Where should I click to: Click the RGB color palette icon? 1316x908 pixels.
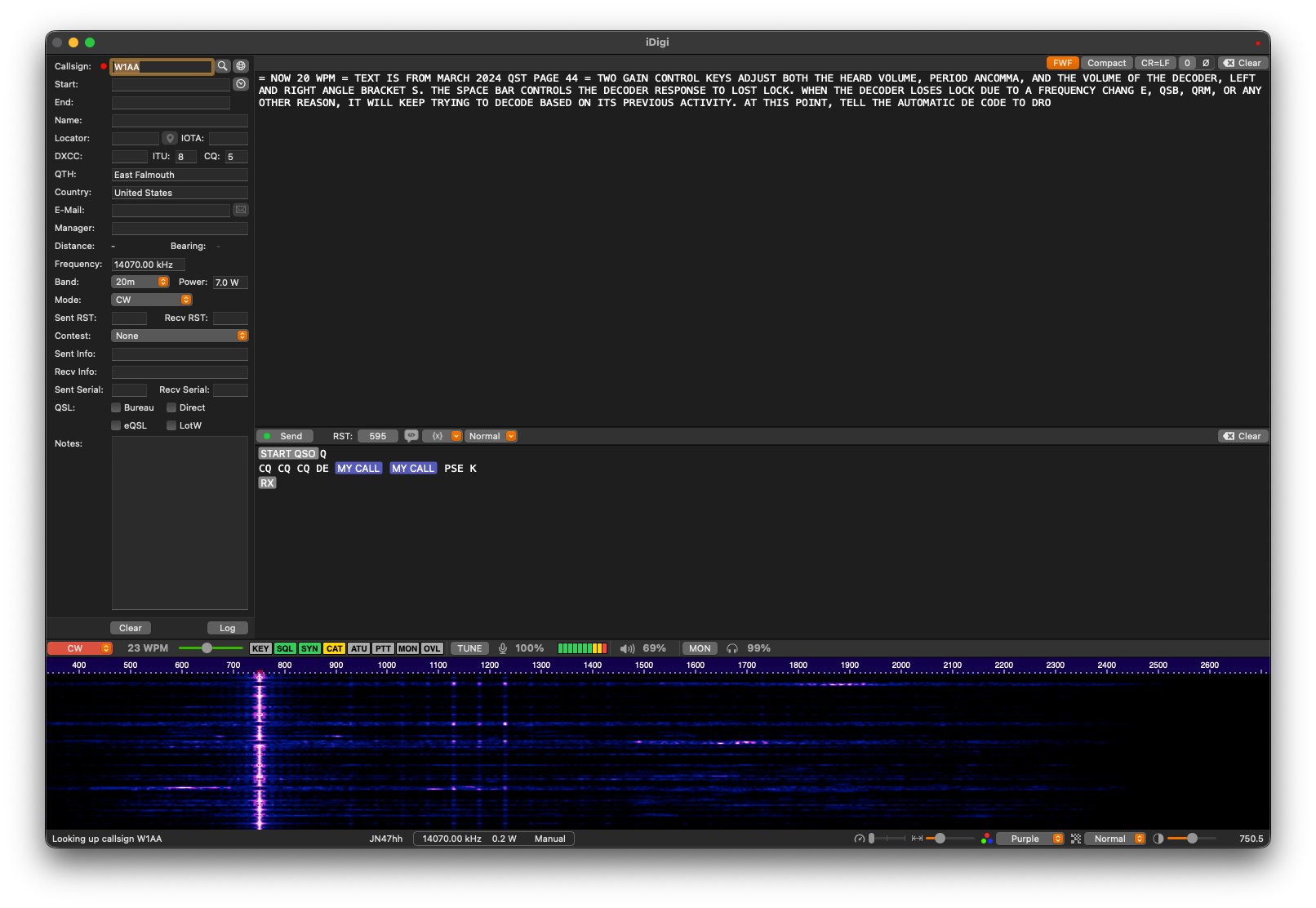986,839
